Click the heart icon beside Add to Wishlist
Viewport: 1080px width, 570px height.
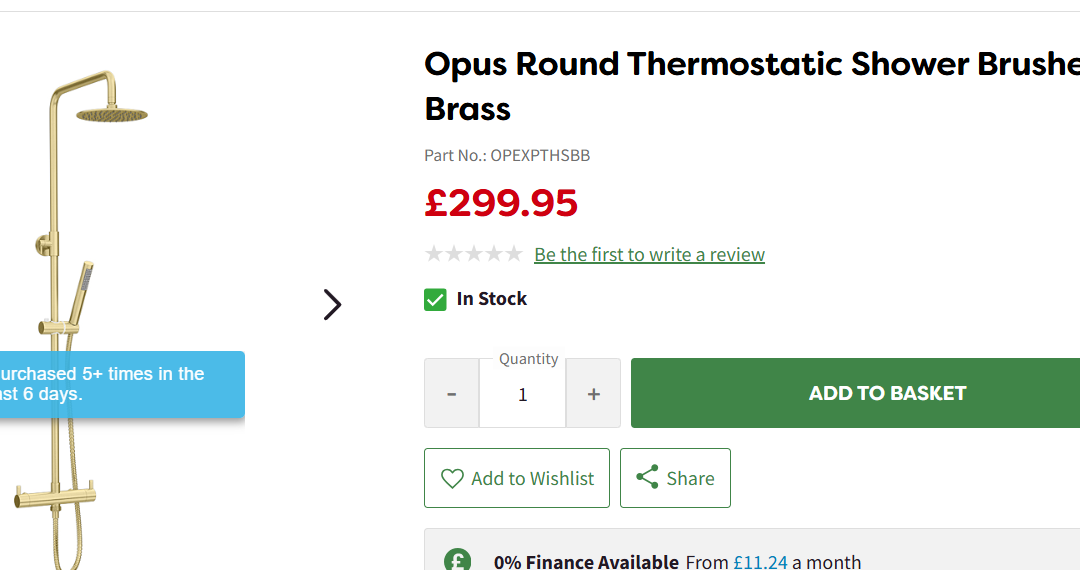click(x=452, y=478)
